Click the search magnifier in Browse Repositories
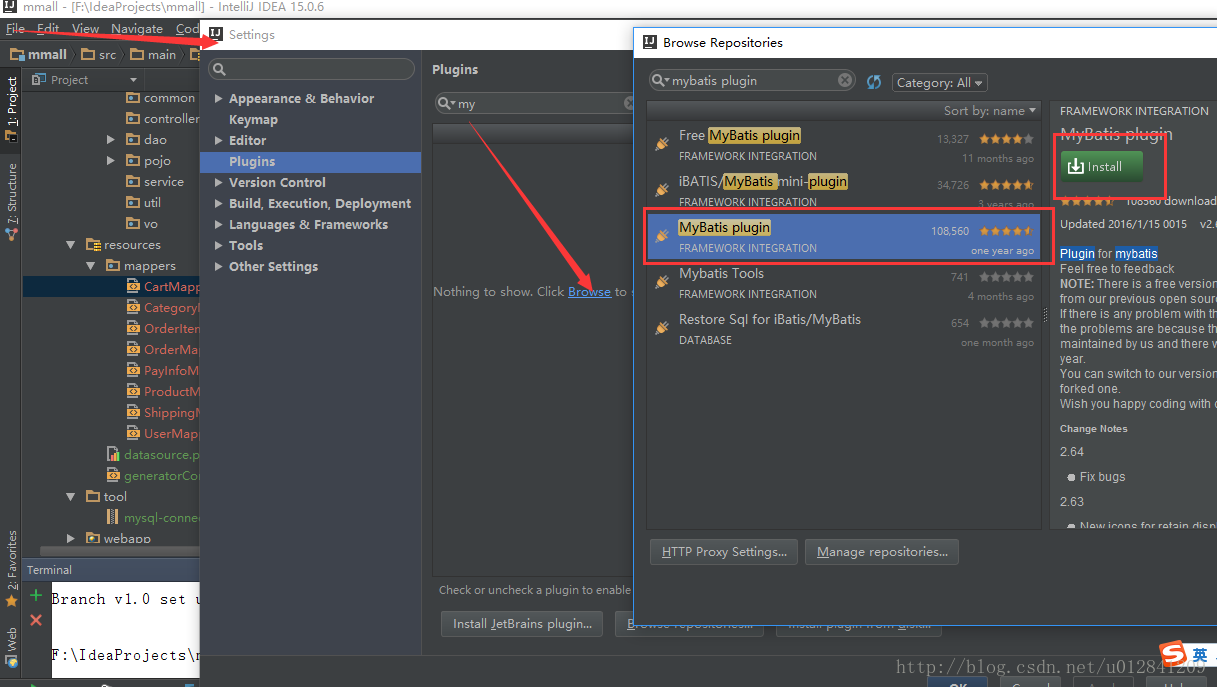The image size is (1217, 687). pyautogui.click(x=660, y=81)
